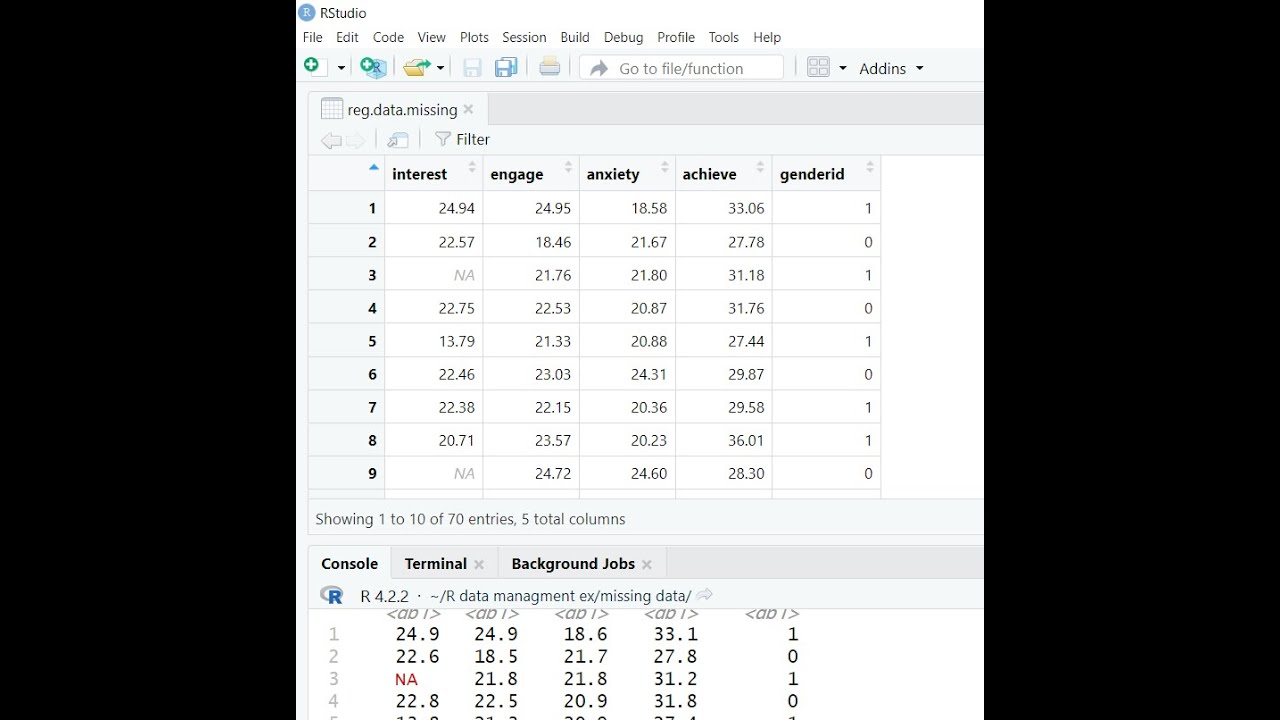
Task: Open the Plots menu
Action: pyautogui.click(x=474, y=37)
